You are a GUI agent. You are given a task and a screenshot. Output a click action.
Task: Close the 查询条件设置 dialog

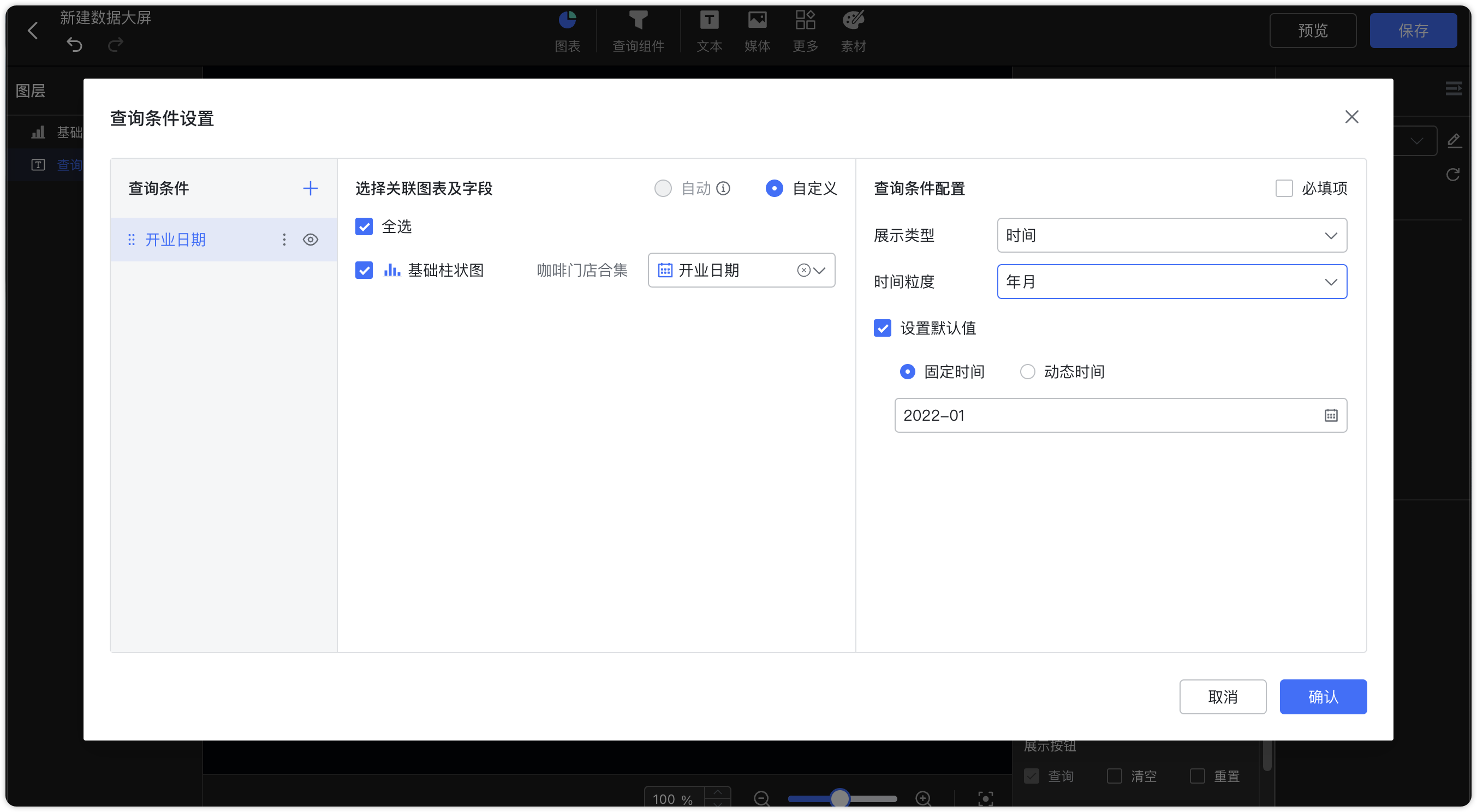1351,117
